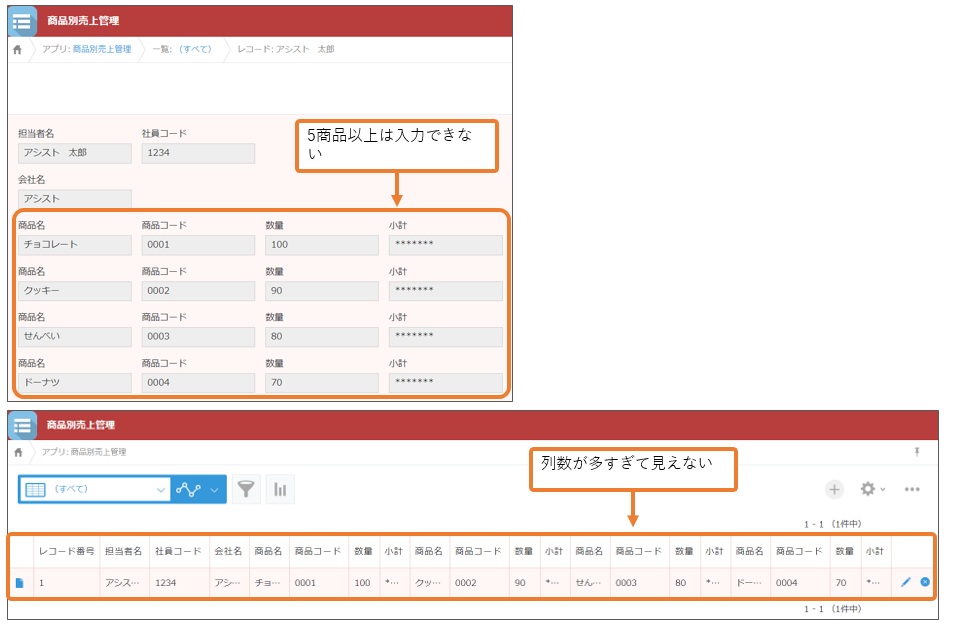
Task: Click the table cell showing クッ…
Action: click(x=429, y=583)
